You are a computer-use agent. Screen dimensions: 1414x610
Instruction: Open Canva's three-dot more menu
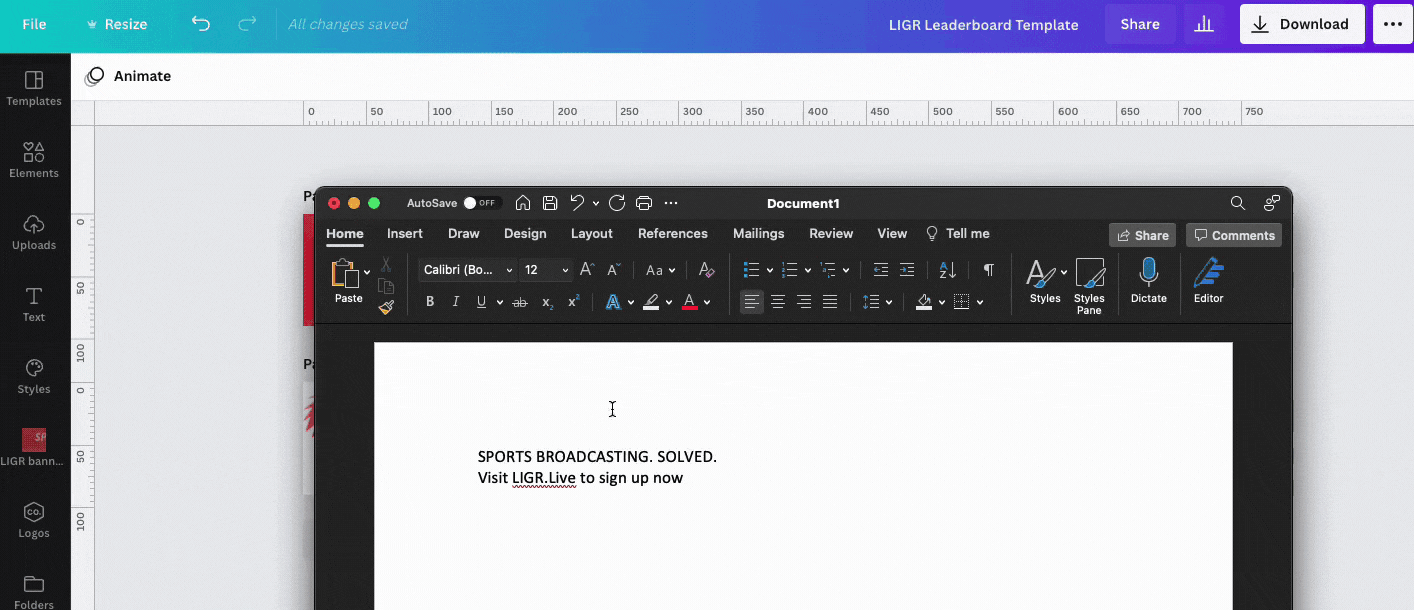(x=1393, y=24)
